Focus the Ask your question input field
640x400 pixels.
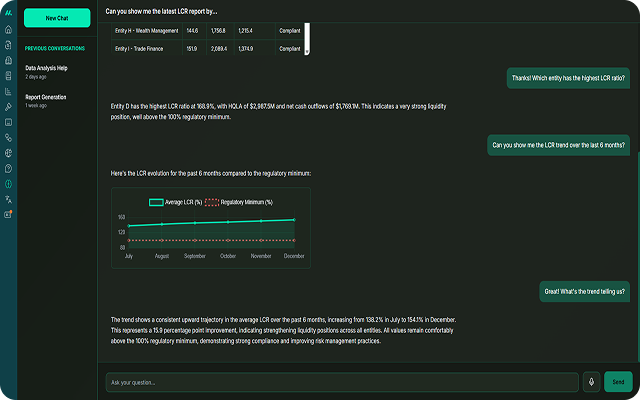point(342,381)
